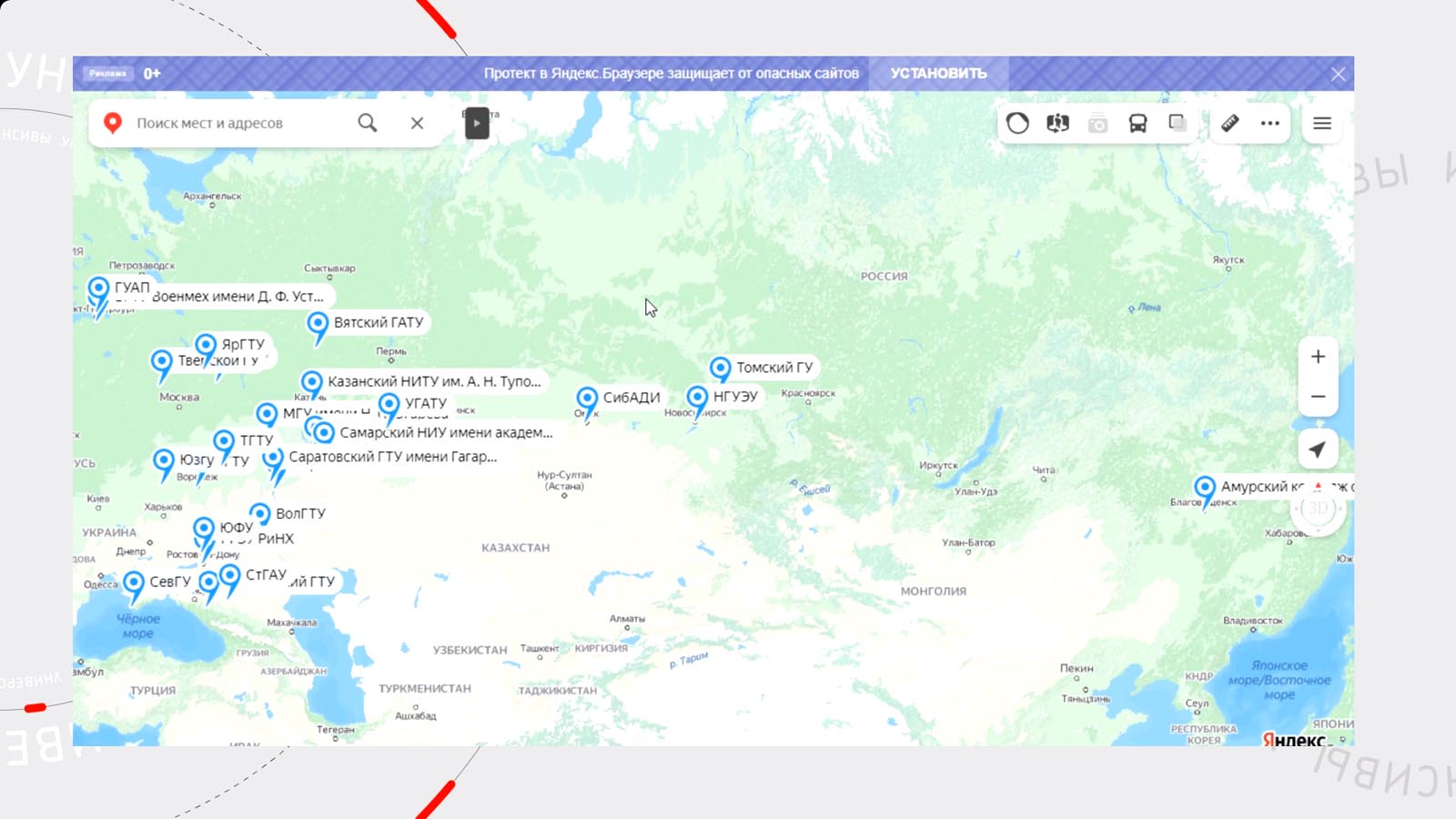Click the УСТАНОВИТЬ button in banner
This screenshot has width=1456, height=819.
938,74
